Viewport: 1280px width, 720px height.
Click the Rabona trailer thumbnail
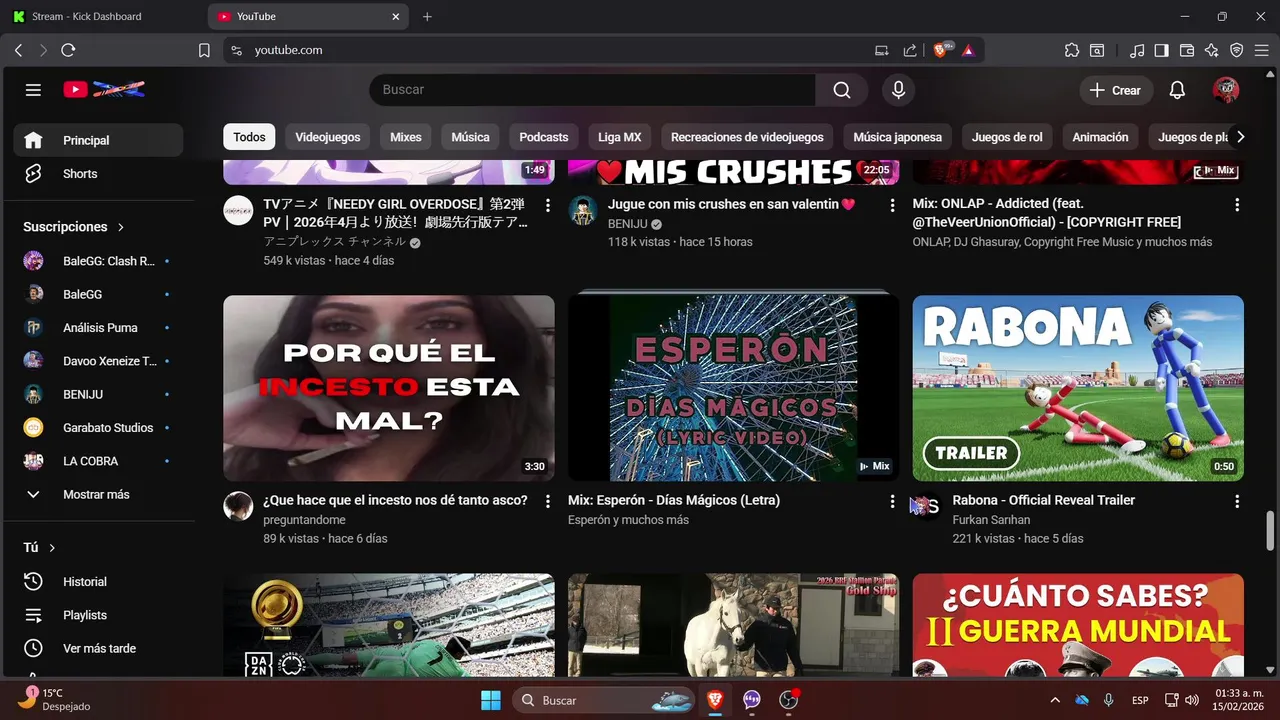1078,388
